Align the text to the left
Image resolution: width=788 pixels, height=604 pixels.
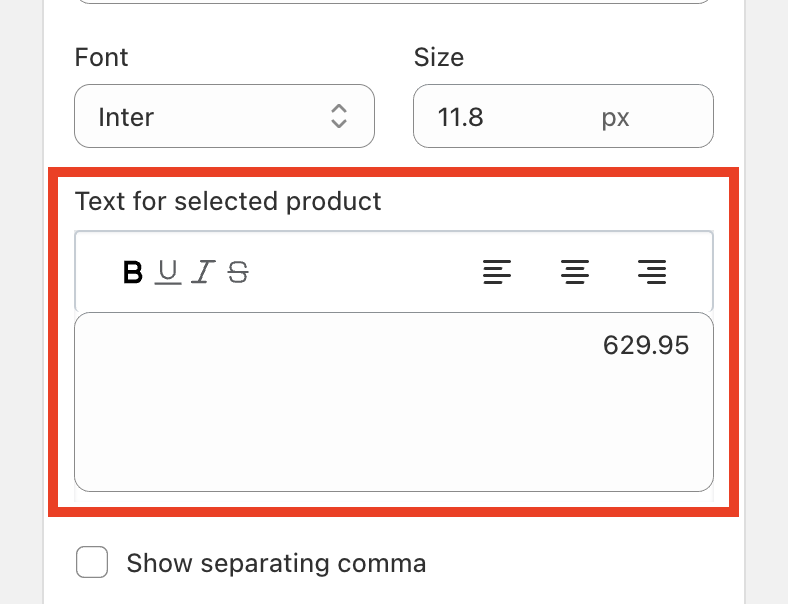[x=497, y=271]
